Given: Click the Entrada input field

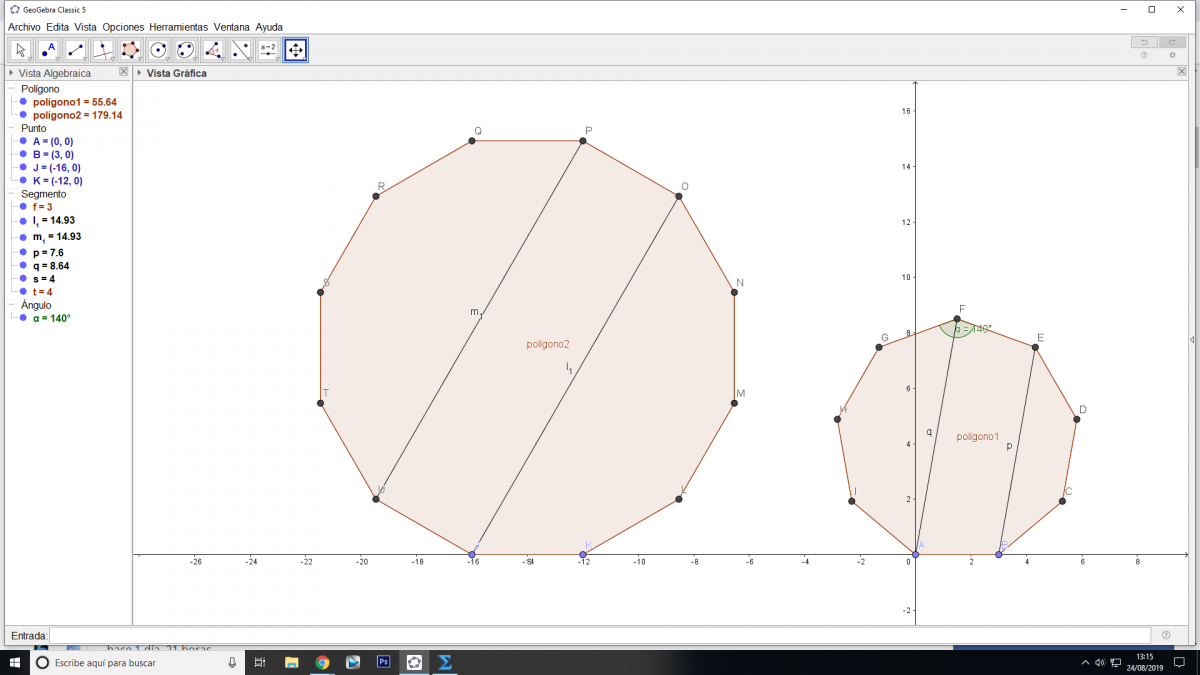Looking at the screenshot, I should click(600, 635).
